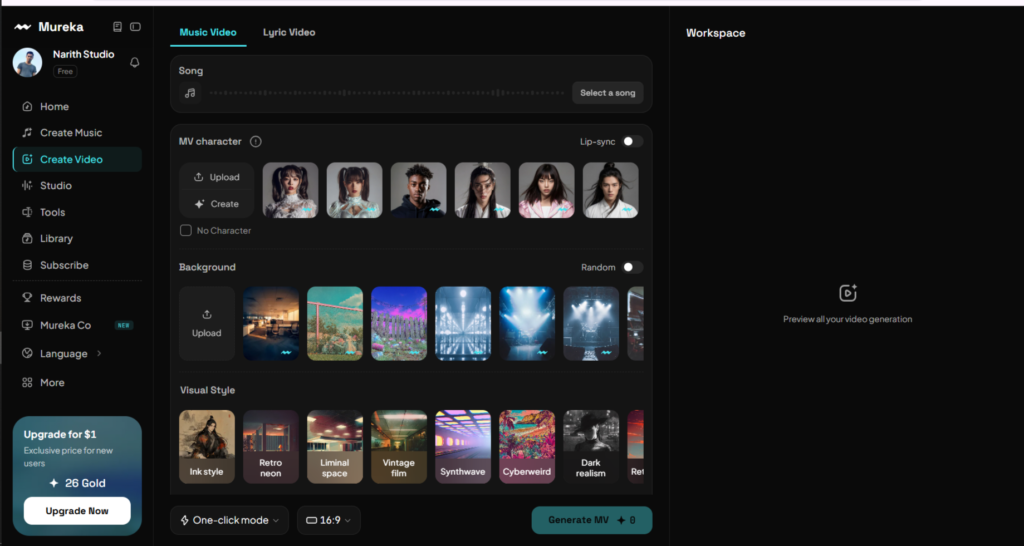
Task: Click the music note icon in Song
Action: 190,93
